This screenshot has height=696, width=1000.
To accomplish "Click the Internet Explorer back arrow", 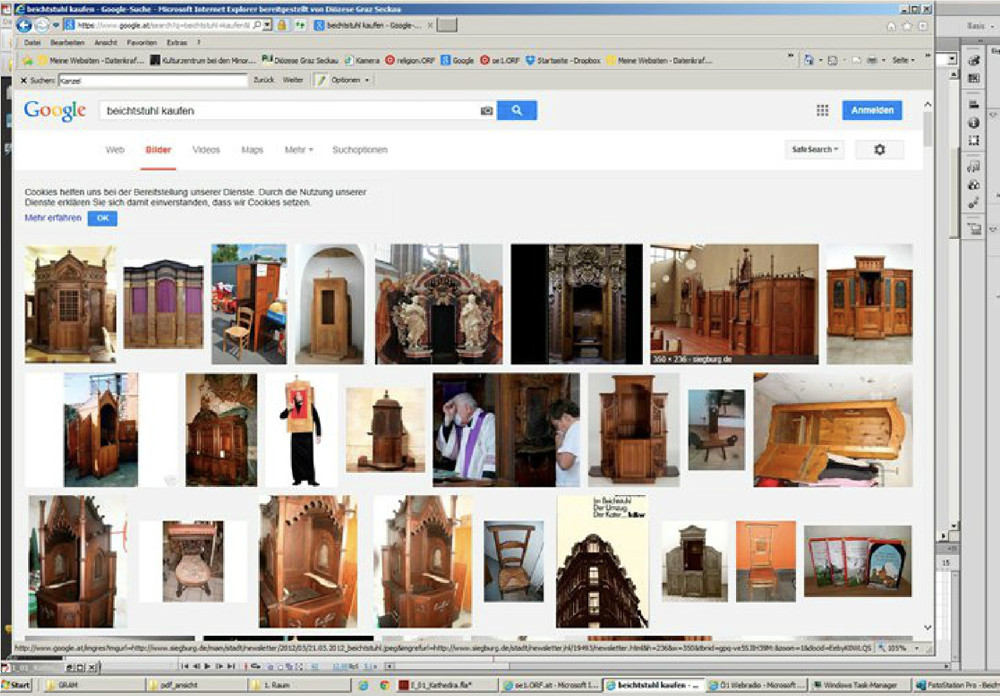I will tap(24, 25).
